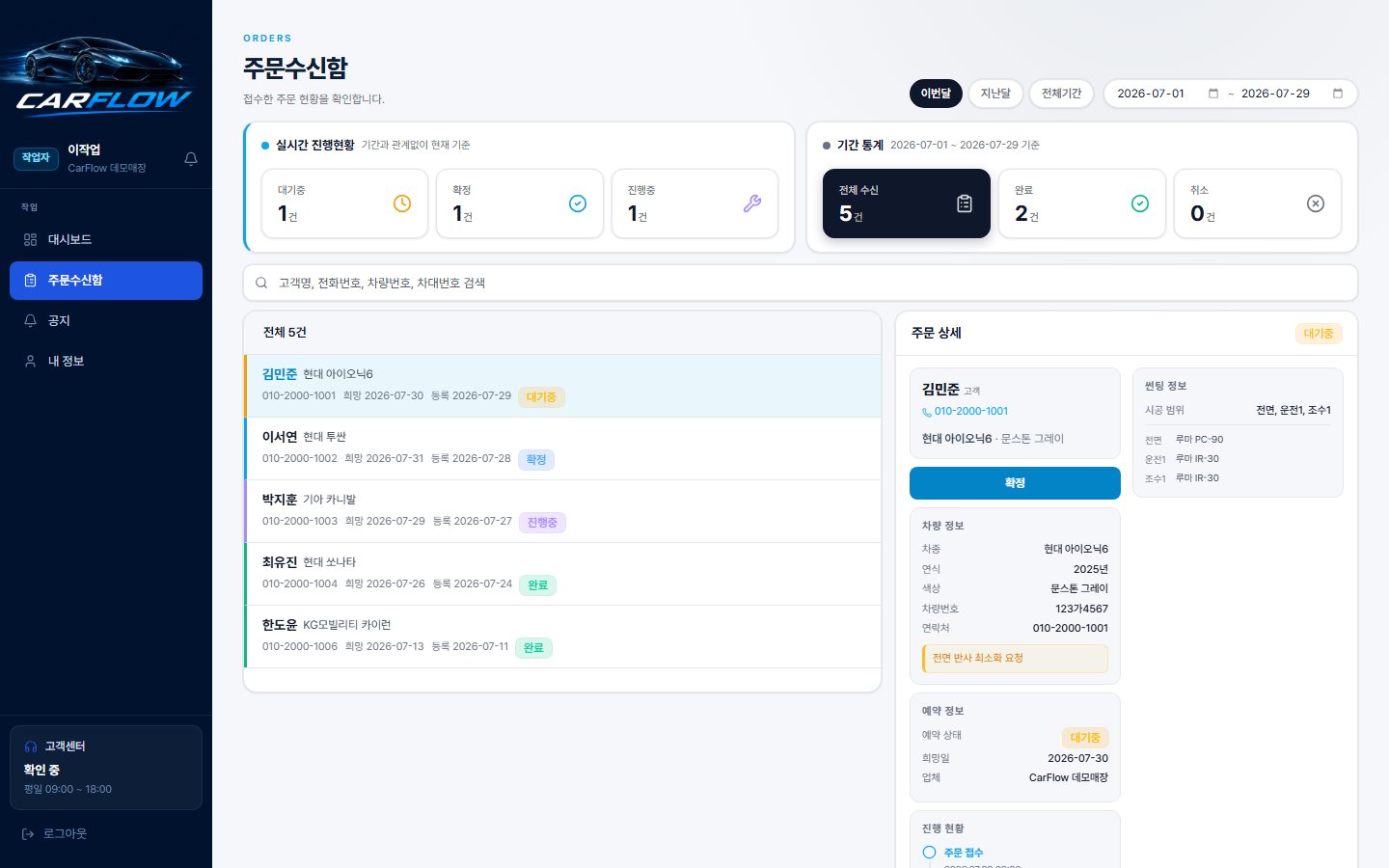
Task: Click the 내 정보 person icon
Action: (x=30, y=361)
